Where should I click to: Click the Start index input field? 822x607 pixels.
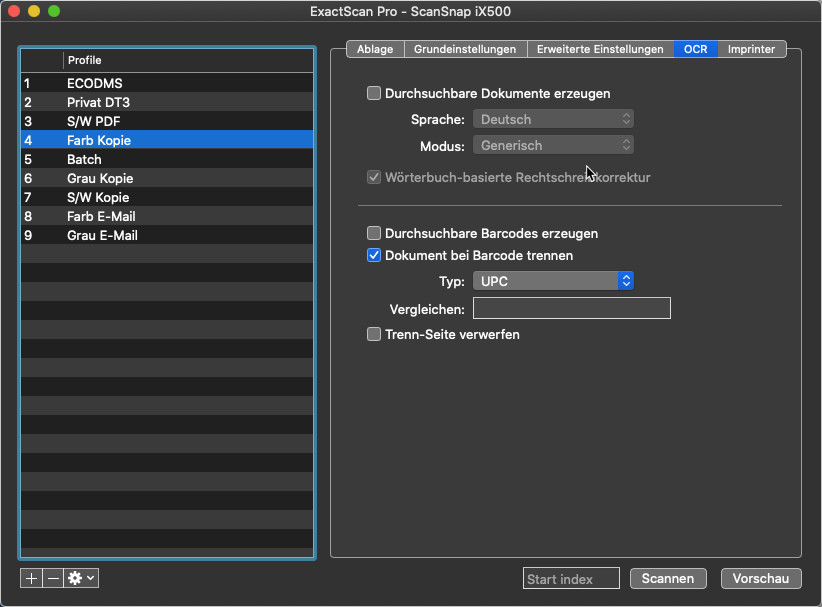point(570,579)
